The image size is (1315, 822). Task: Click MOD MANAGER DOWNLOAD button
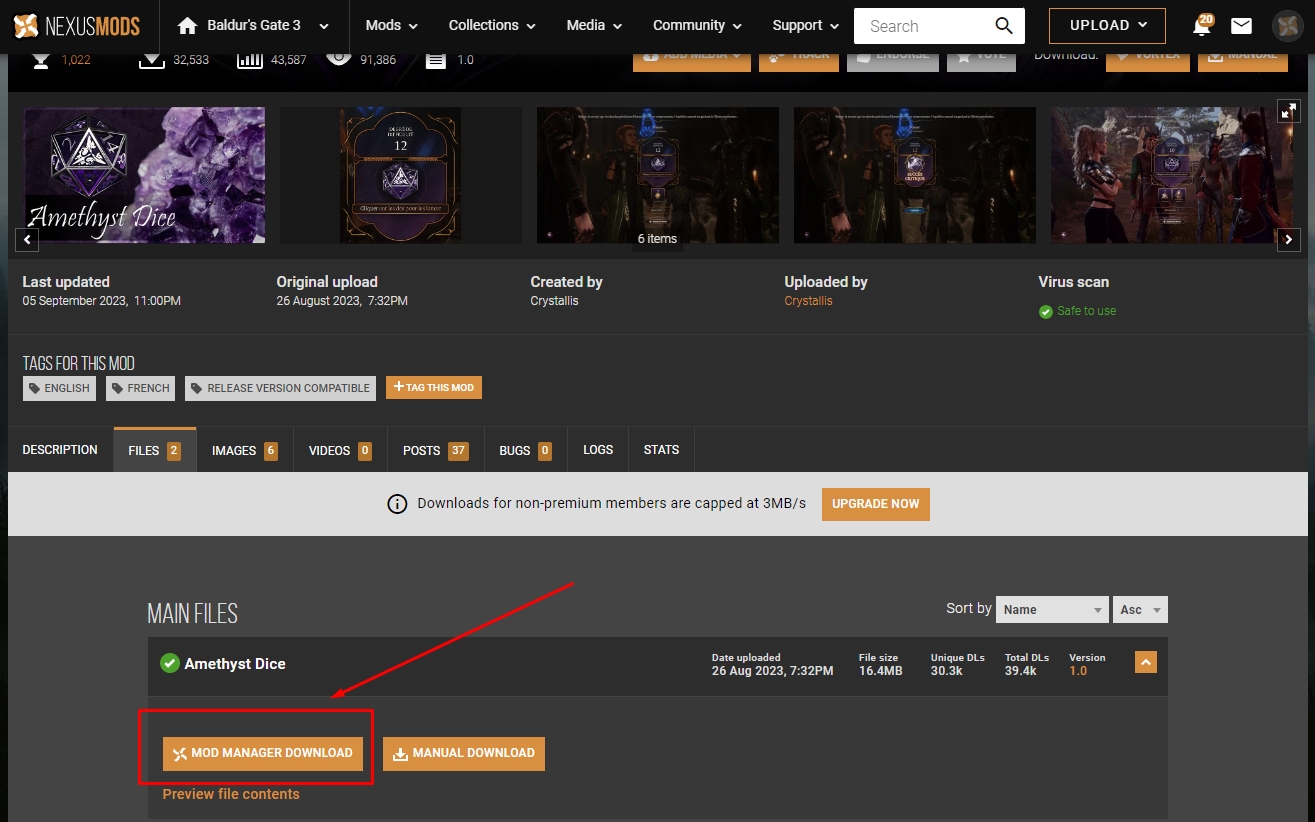click(262, 753)
